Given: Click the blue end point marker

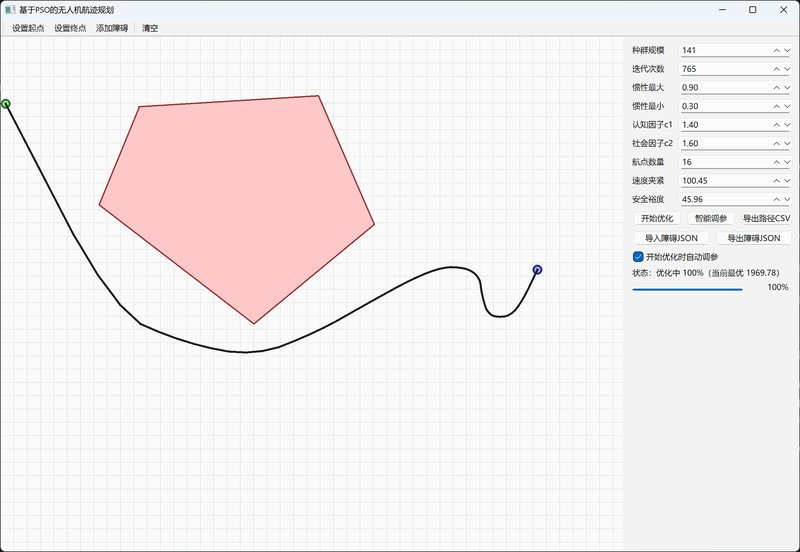Looking at the screenshot, I should 537,269.
